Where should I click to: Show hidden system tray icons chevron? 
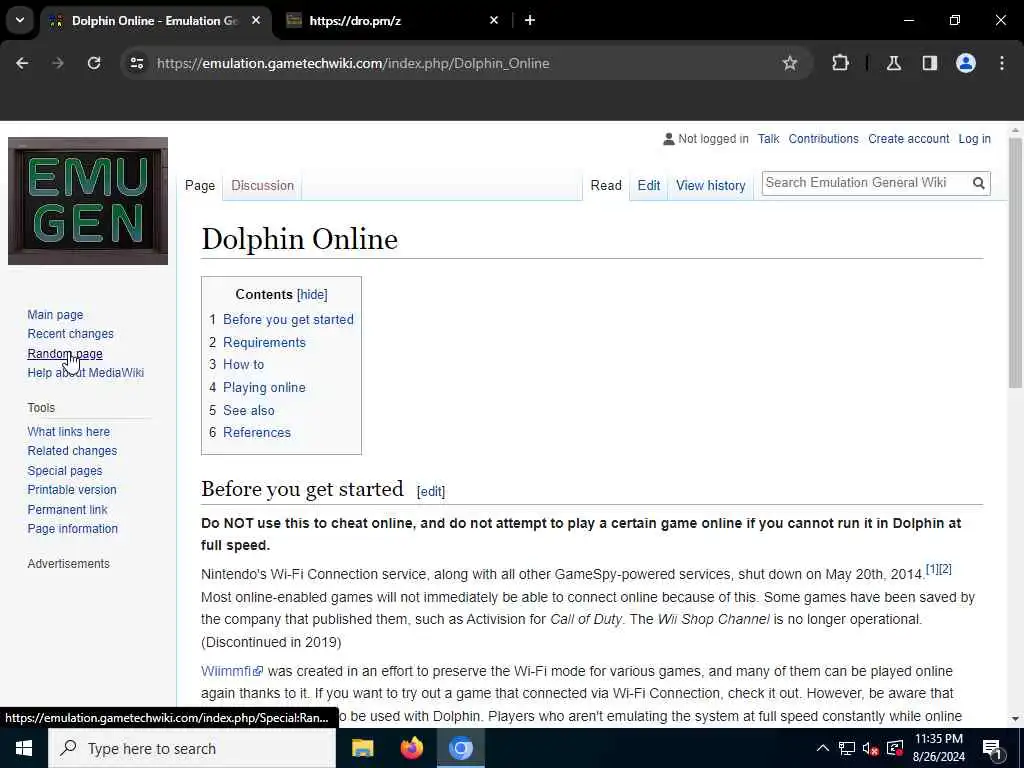point(823,748)
